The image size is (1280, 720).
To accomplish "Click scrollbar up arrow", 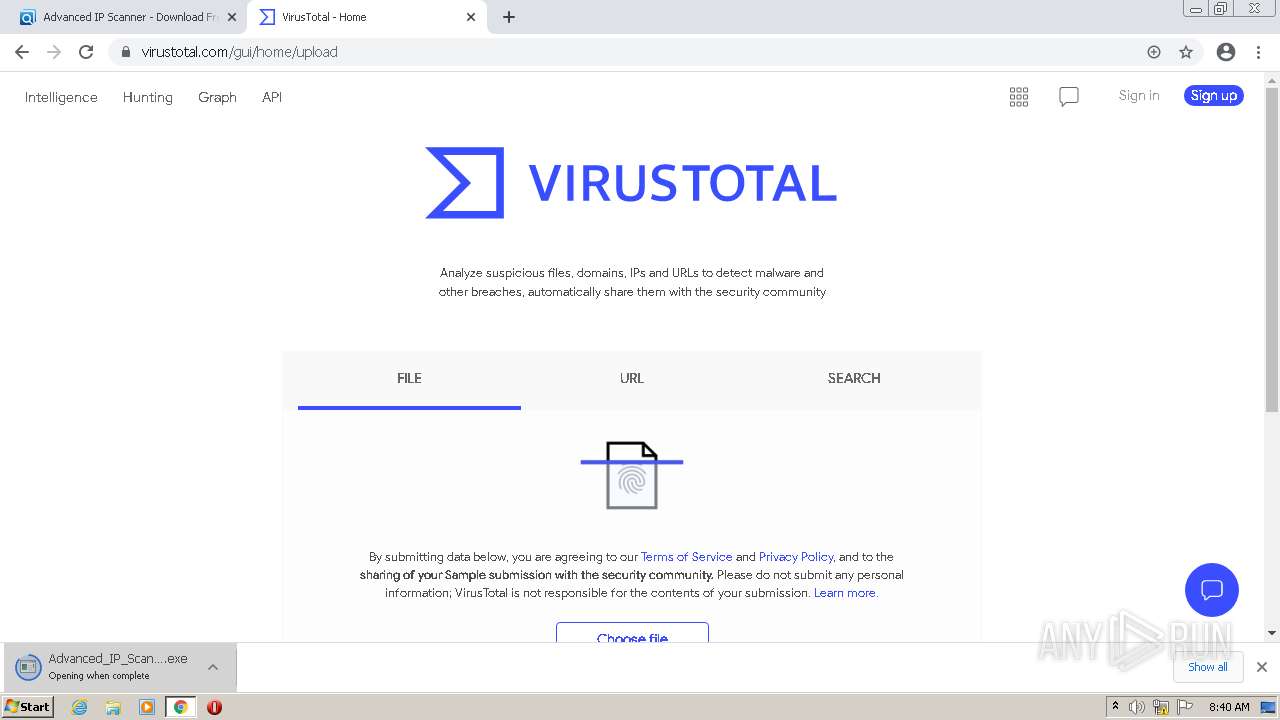I will click(x=1272, y=79).
